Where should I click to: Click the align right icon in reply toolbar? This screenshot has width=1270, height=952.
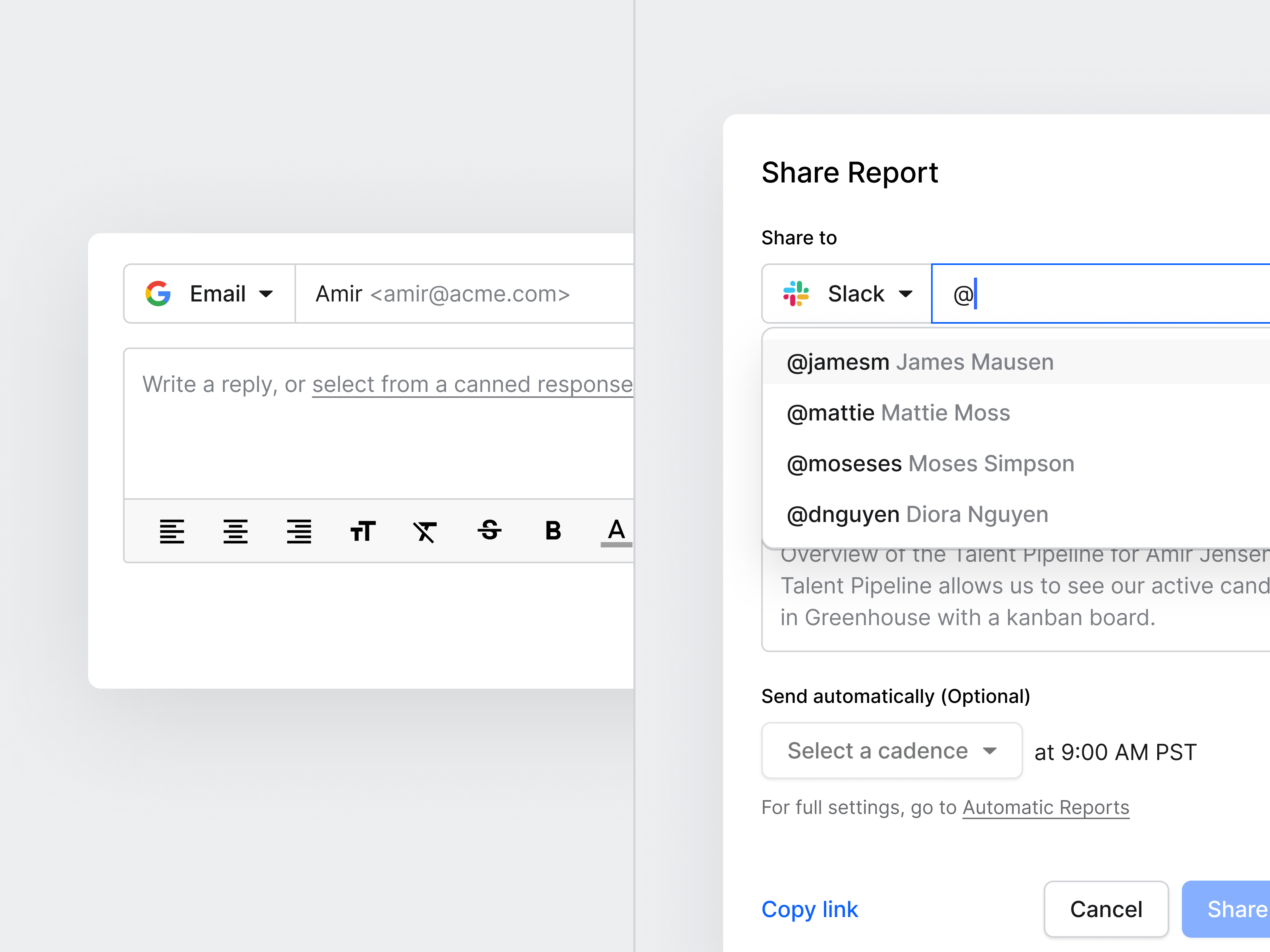(x=299, y=531)
